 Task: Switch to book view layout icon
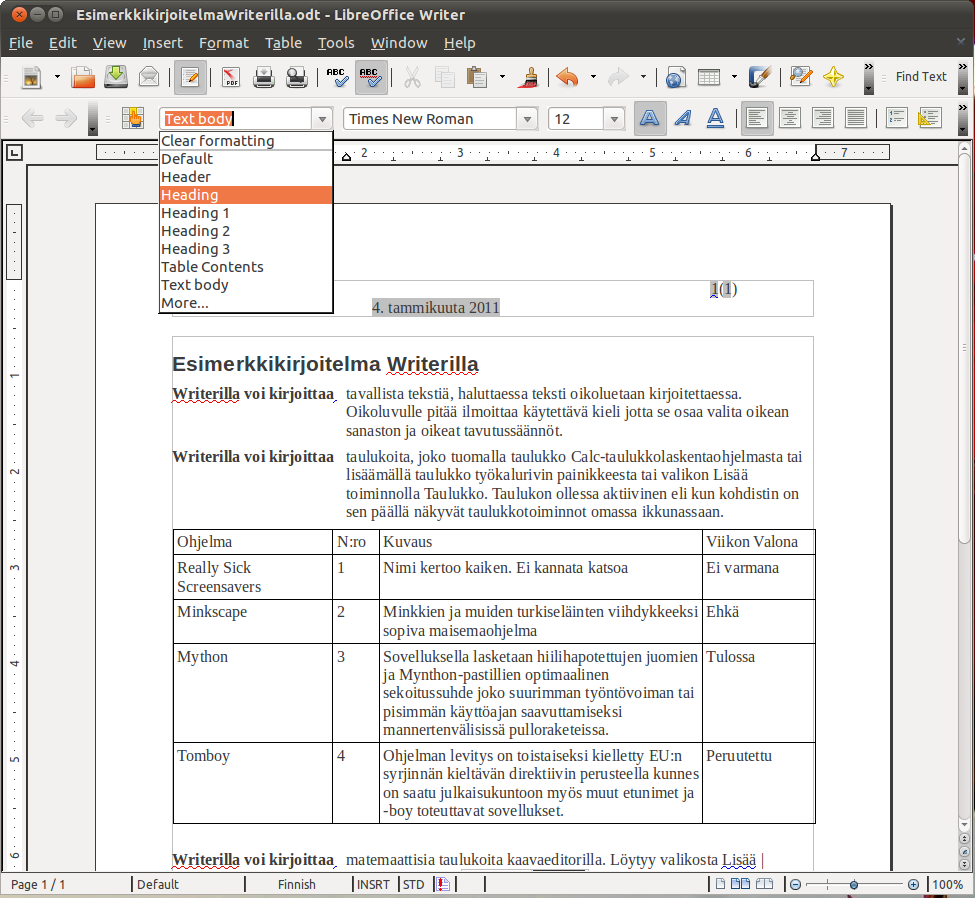[x=764, y=884]
